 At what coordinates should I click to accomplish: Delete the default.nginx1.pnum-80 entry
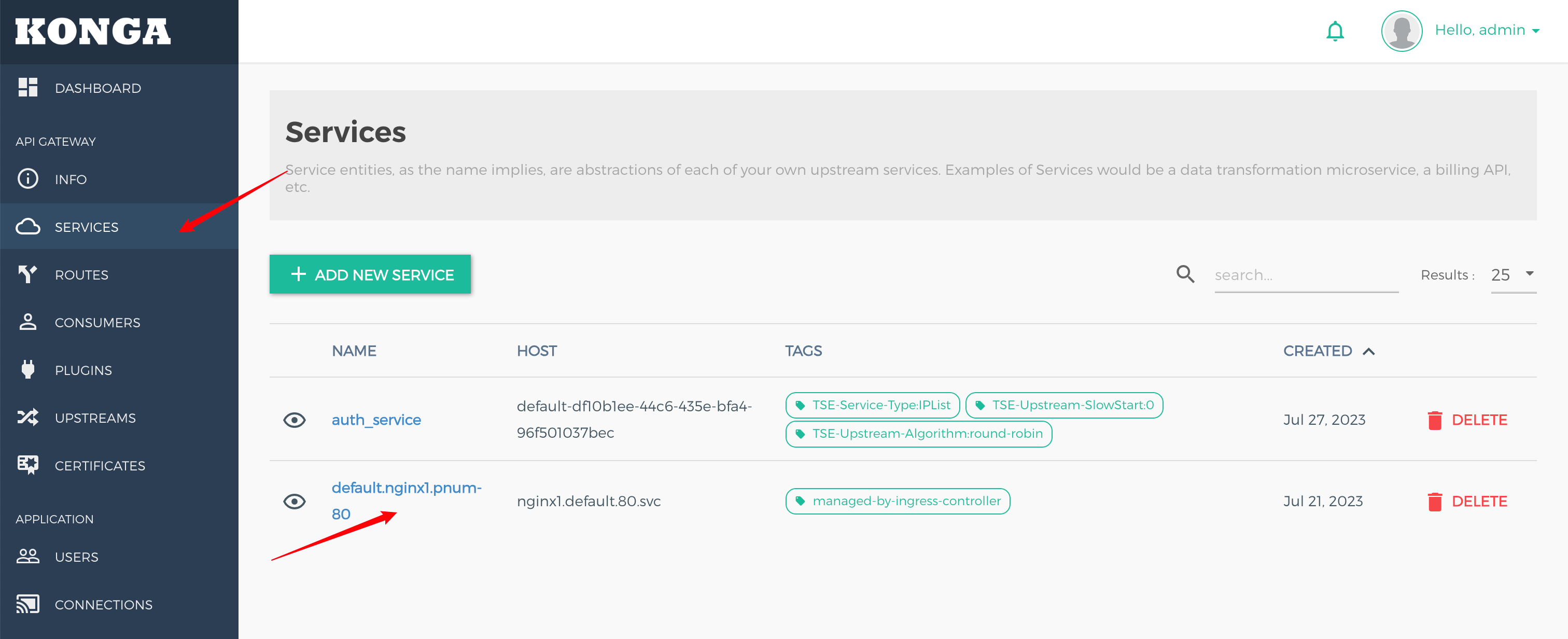tap(1467, 502)
